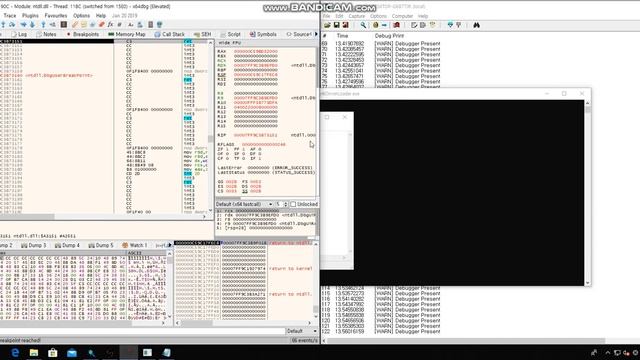The height and width of the screenshot is (360, 640).
Task: Click the find binoculars icon in DebugView
Action: (476, 25)
